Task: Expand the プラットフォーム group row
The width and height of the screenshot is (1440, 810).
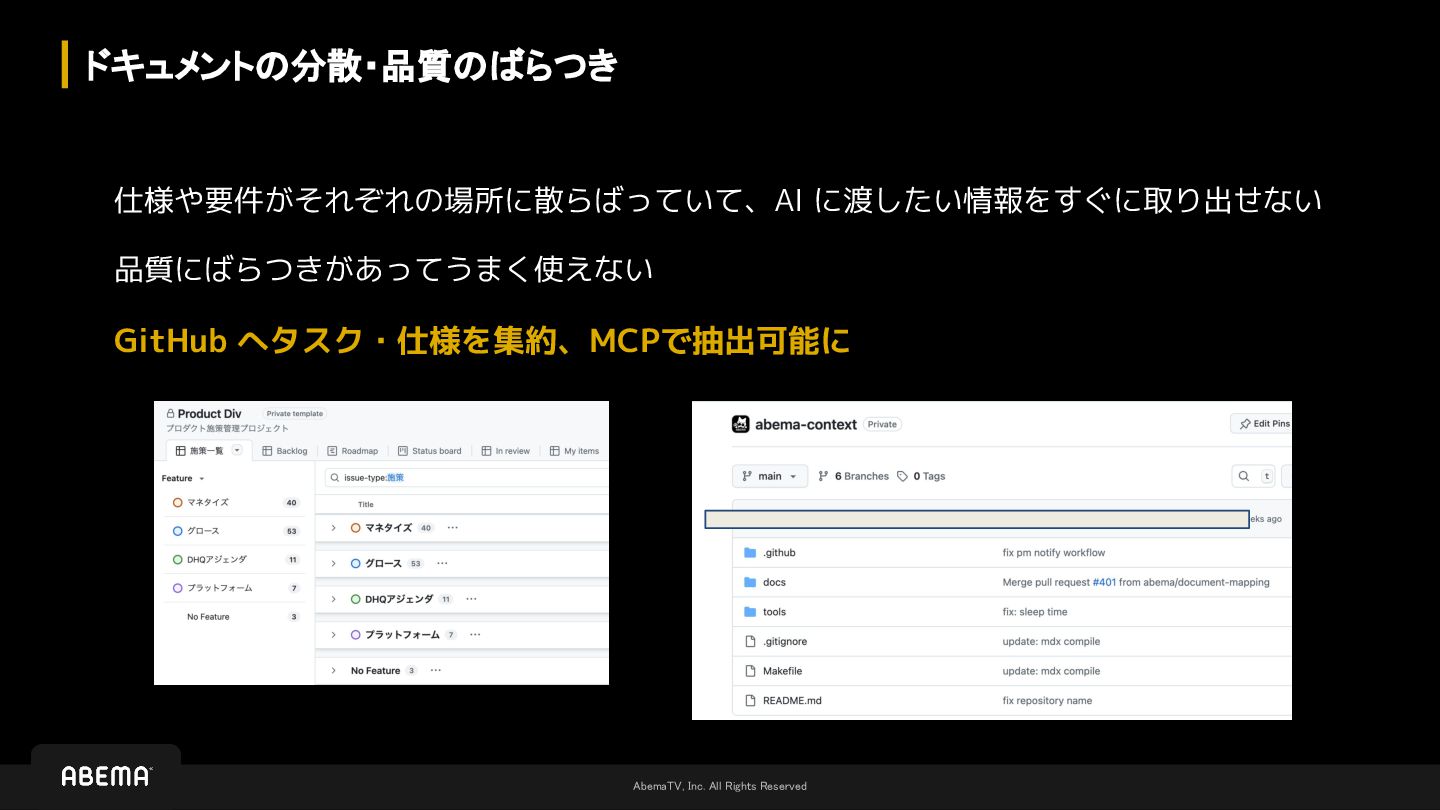Action: pos(334,634)
